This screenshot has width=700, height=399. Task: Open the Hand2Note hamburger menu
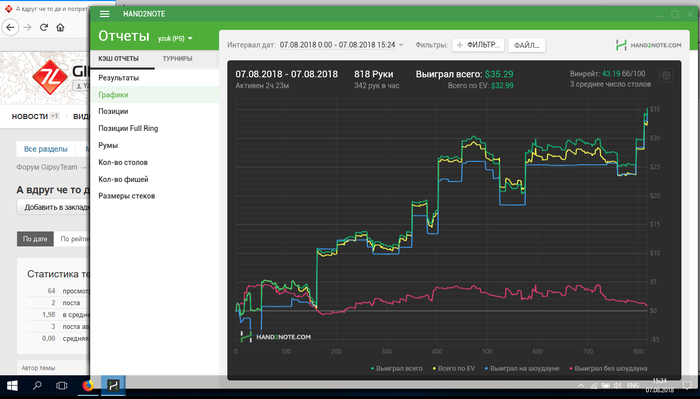[104, 14]
